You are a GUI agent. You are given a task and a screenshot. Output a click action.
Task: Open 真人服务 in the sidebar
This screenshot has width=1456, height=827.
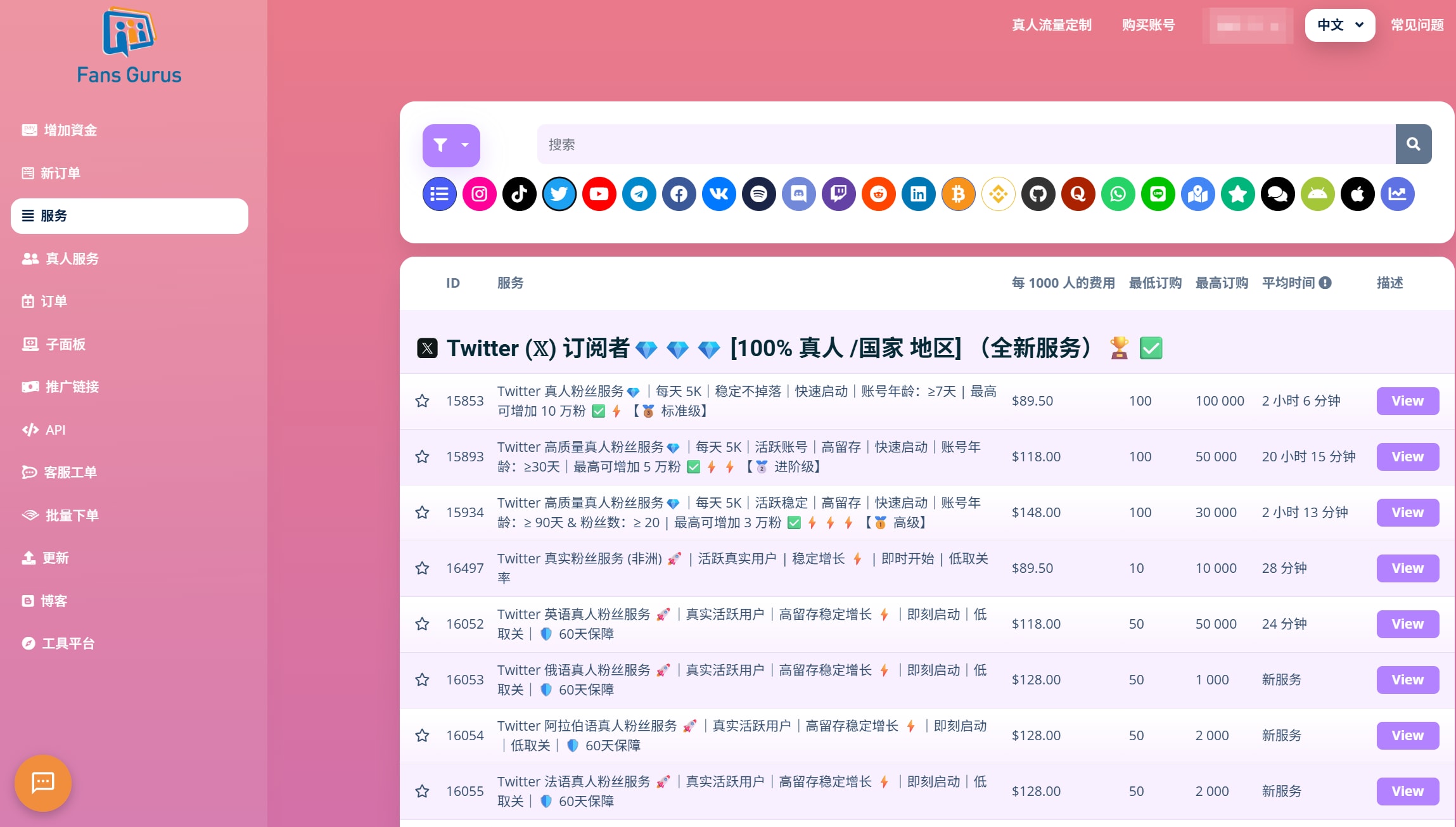coord(129,259)
